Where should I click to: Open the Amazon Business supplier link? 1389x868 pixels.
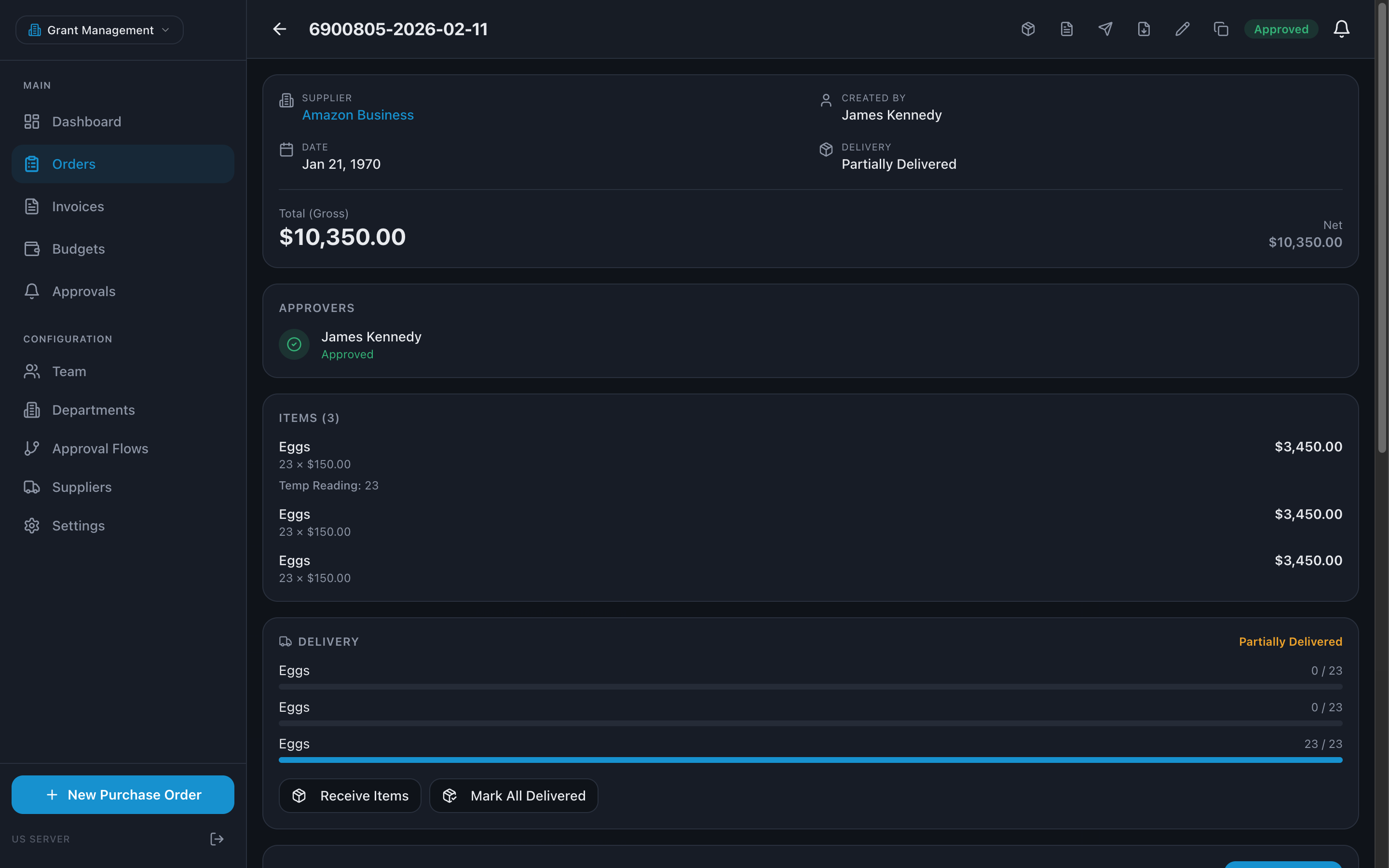point(357,115)
